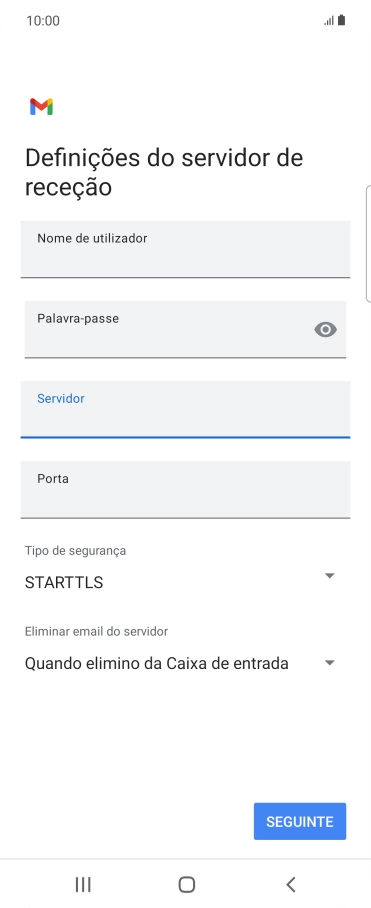Screen dimensions: 371x908
Task: Tap the battery status icon
Action: 341,21
